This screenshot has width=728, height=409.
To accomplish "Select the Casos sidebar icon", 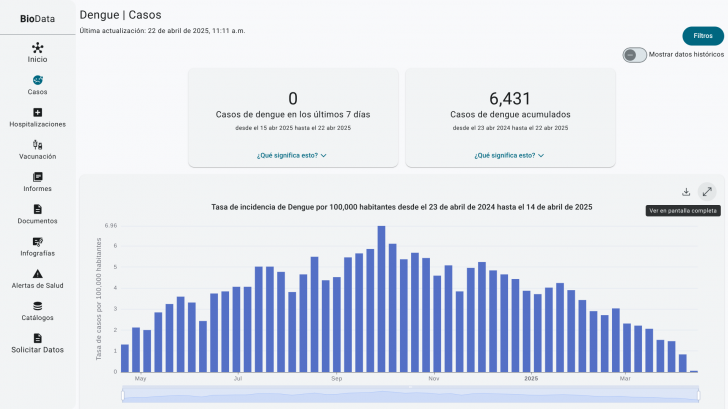I will tap(37, 80).
